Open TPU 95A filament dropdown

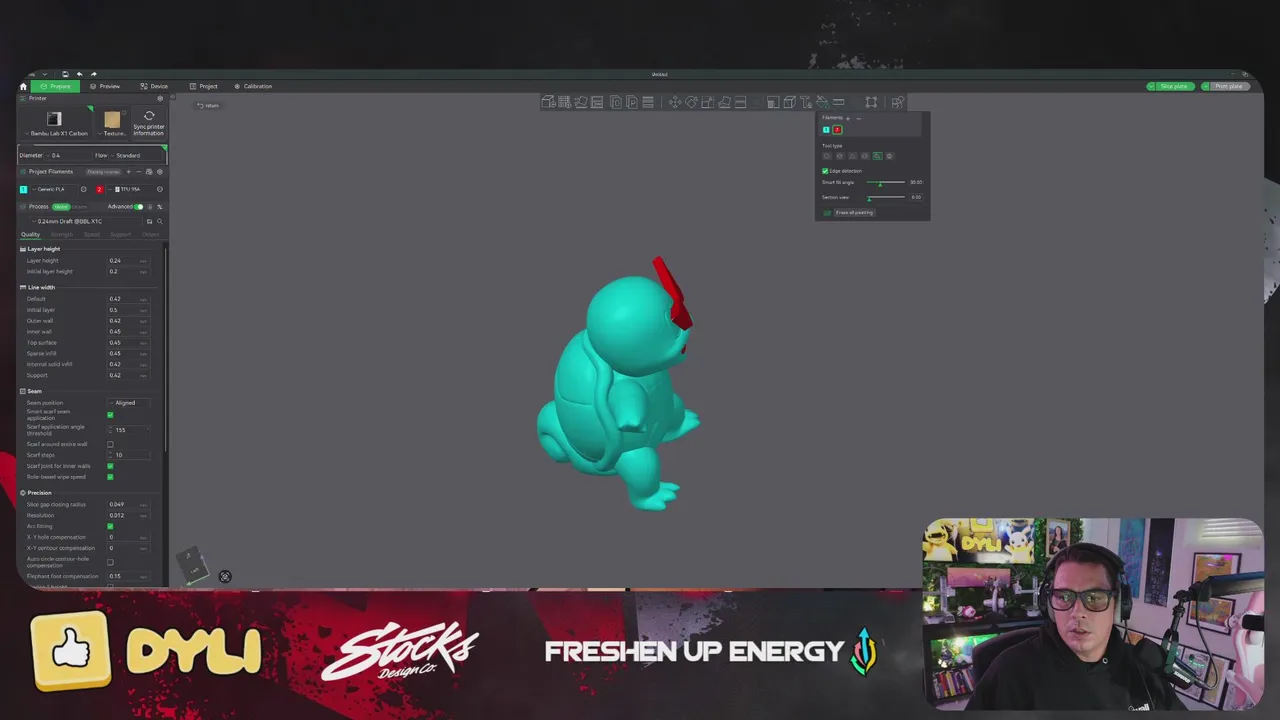(129, 189)
